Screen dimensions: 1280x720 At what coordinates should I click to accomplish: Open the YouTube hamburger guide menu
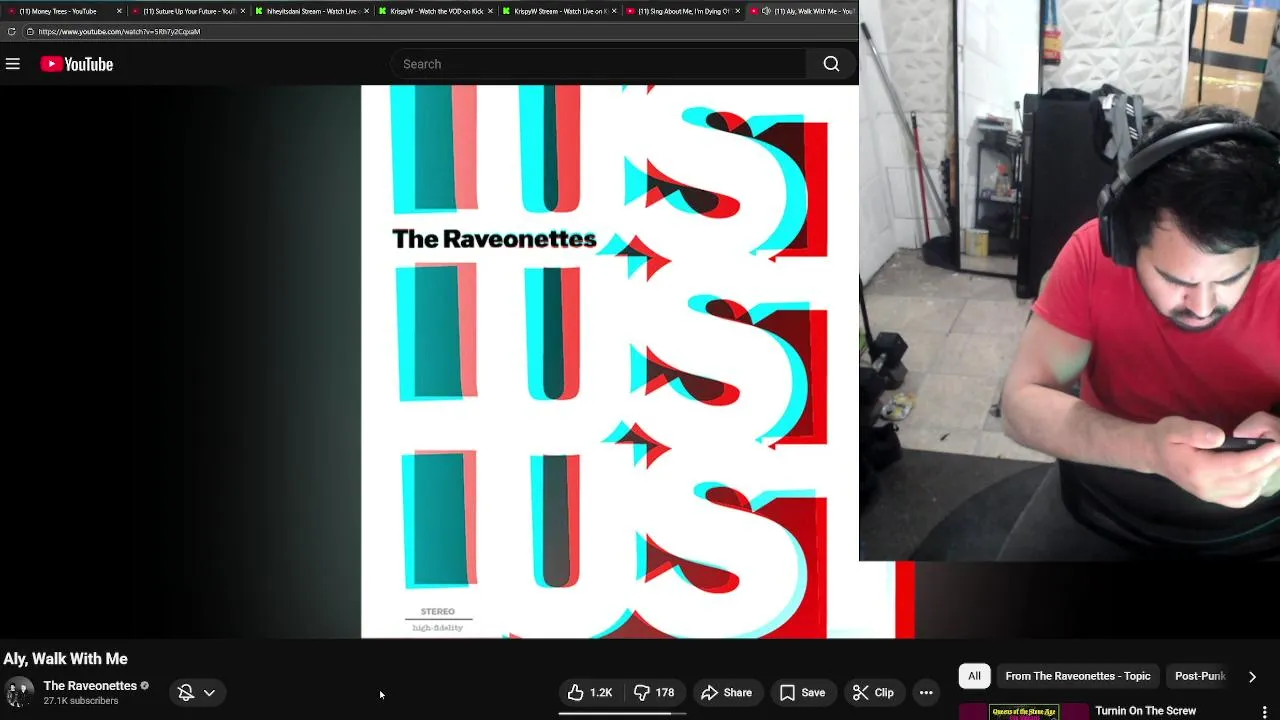13,64
